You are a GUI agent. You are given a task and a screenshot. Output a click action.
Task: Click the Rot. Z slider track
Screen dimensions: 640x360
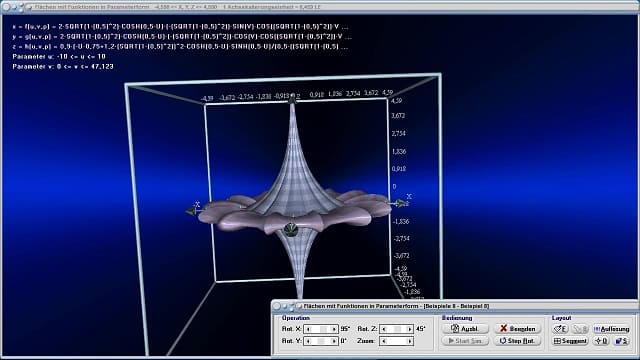tap(397, 329)
